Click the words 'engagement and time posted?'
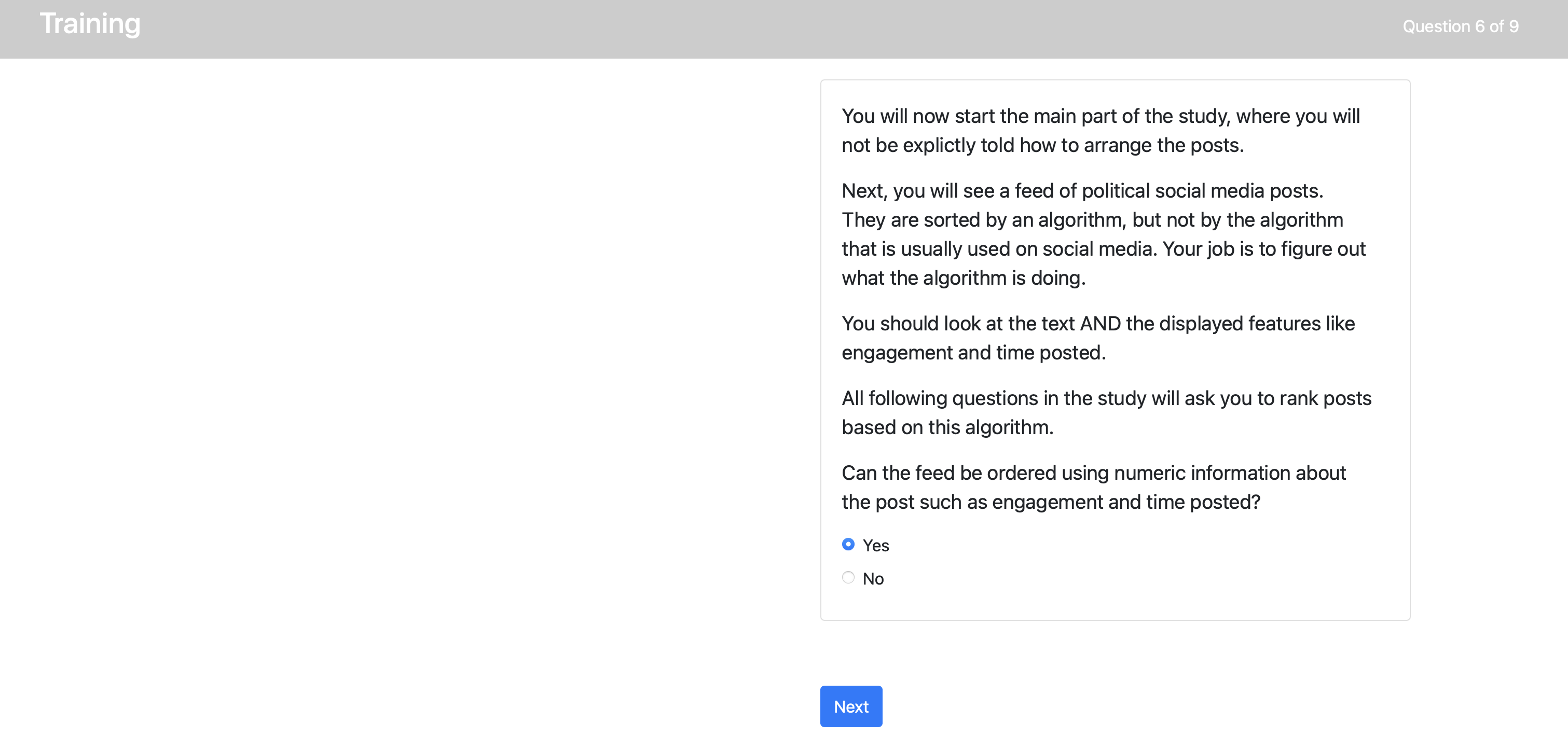The height and width of the screenshot is (750, 1568). (1125, 503)
